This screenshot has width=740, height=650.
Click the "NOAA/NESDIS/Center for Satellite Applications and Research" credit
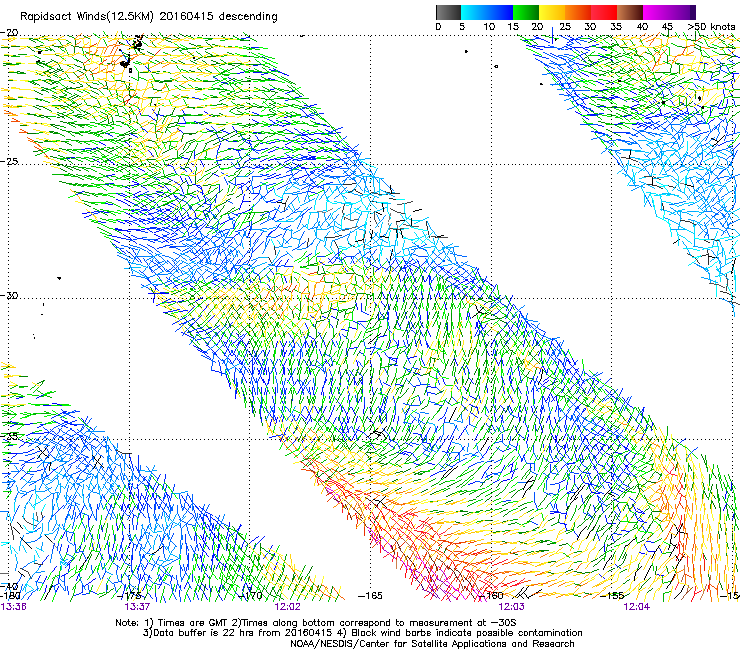click(x=432, y=644)
